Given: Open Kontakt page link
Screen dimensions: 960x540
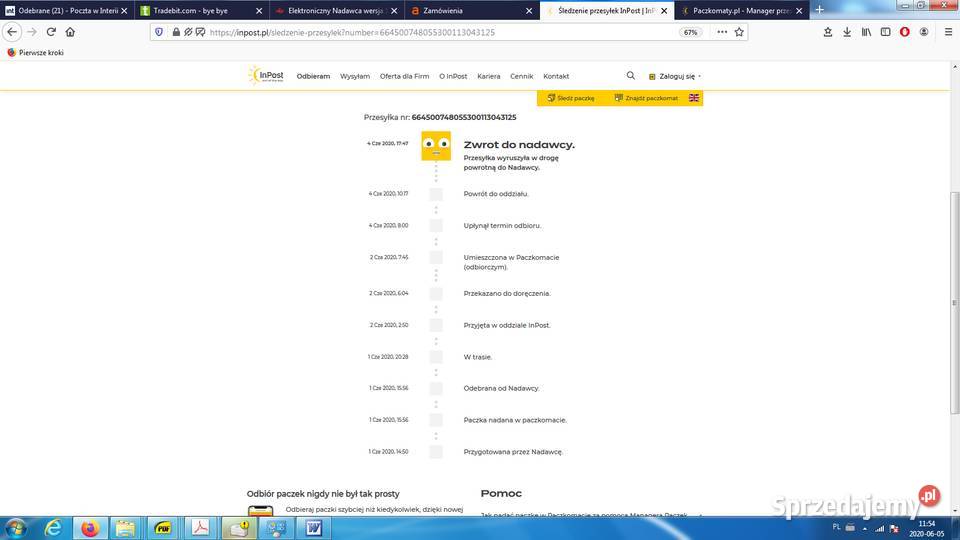Looking at the screenshot, I should (x=556, y=77).
